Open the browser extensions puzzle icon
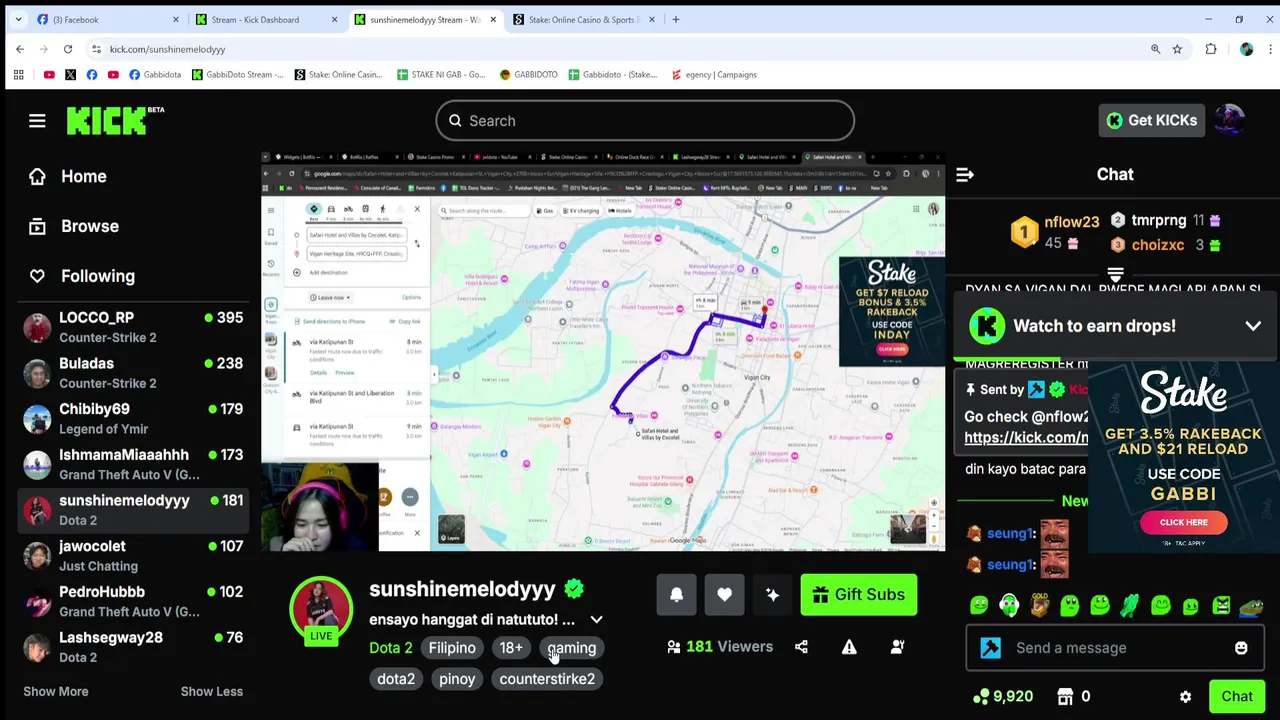1280x720 pixels. (x=1211, y=49)
